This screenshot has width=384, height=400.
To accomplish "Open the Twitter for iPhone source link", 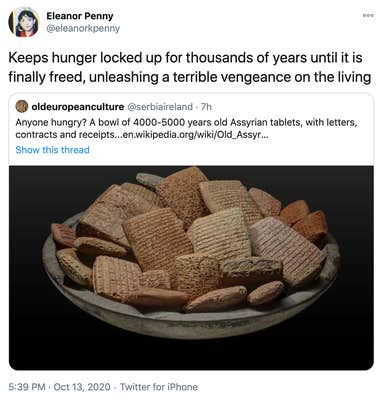I will pyautogui.click(x=159, y=387).
